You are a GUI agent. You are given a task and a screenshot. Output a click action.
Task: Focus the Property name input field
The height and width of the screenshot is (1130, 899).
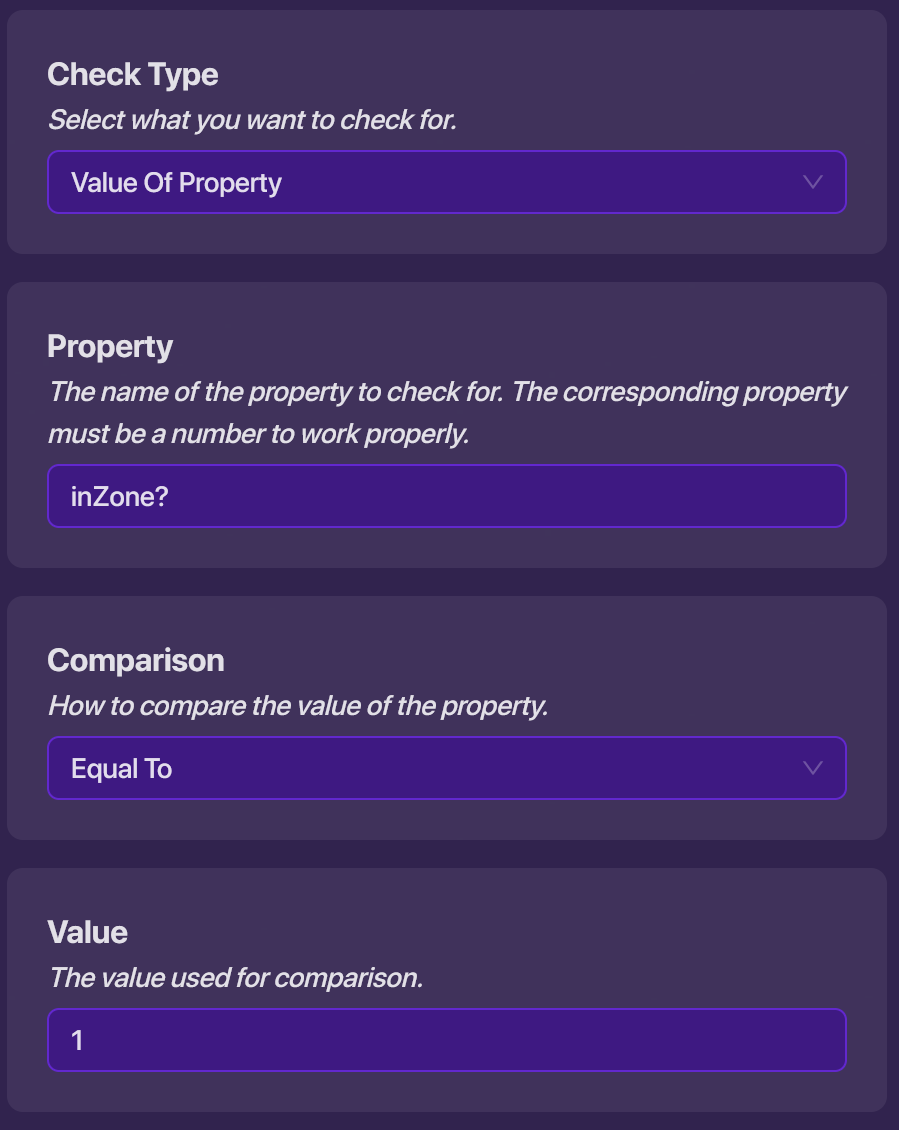click(x=446, y=496)
